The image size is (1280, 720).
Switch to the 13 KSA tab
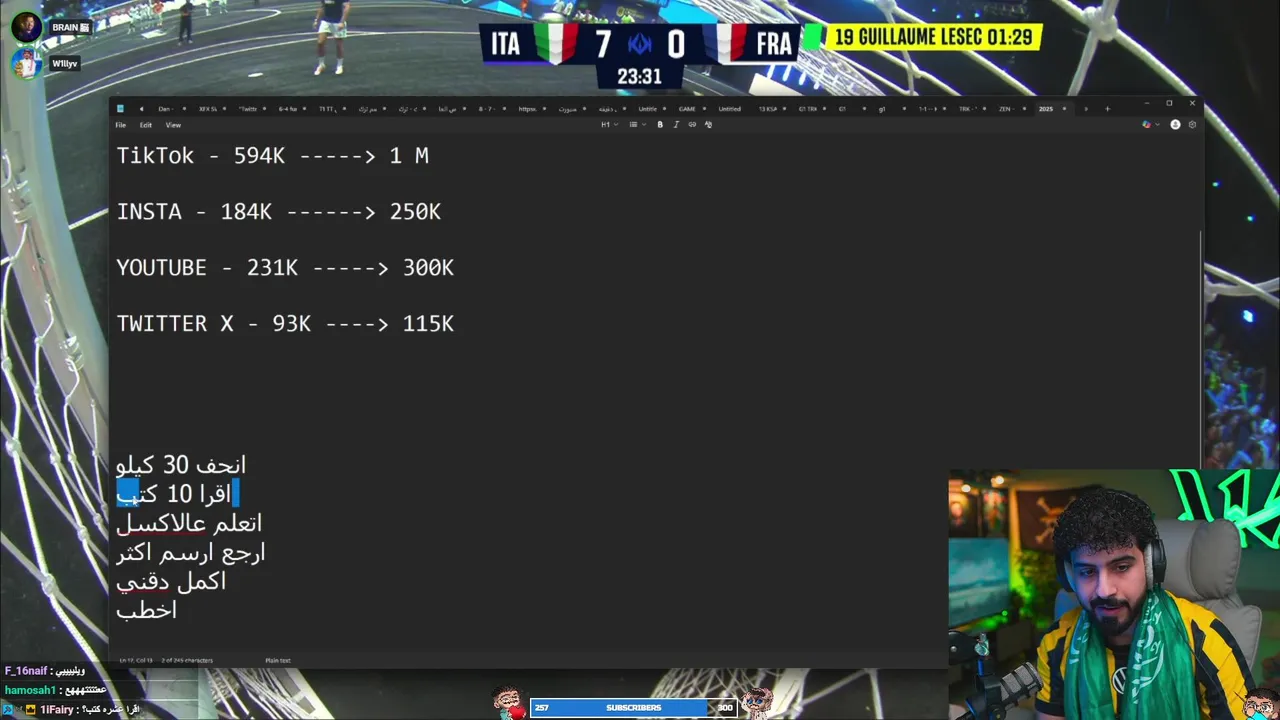point(767,108)
